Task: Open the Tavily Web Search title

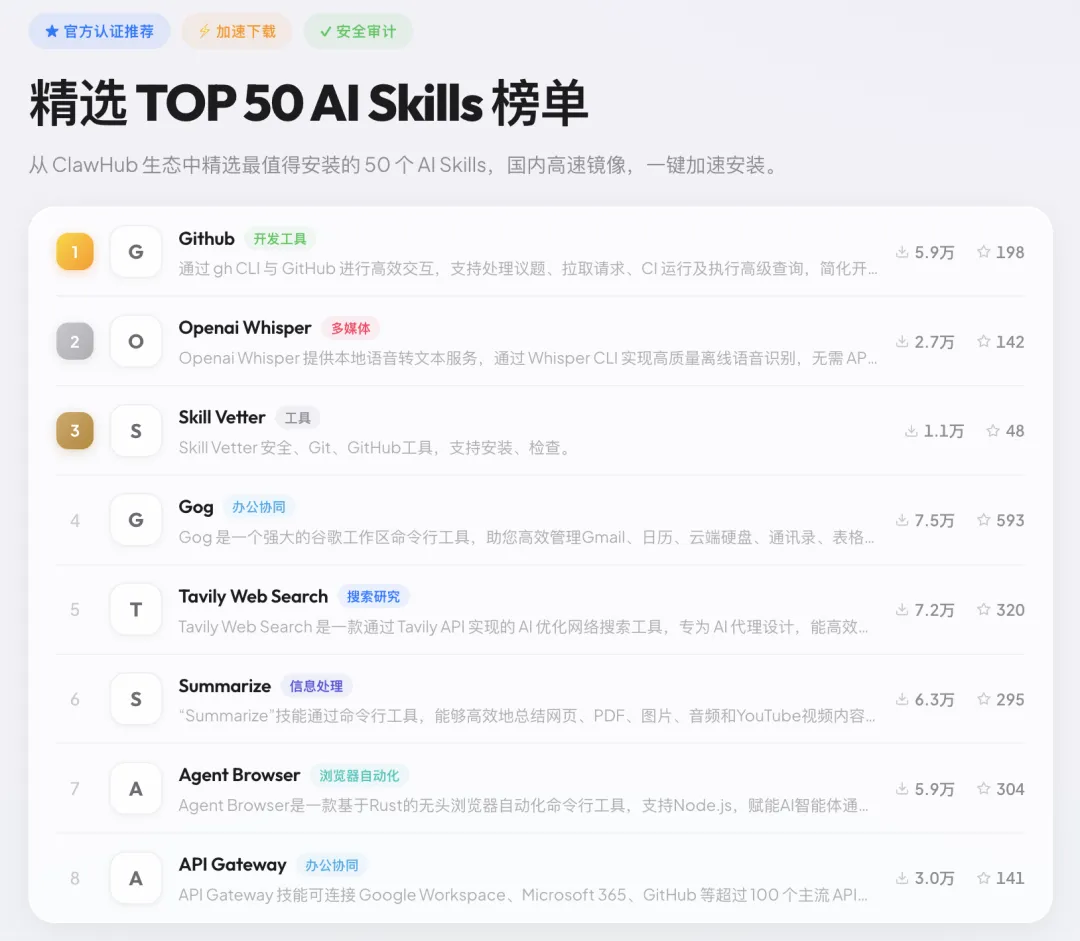Action: (253, 597)
